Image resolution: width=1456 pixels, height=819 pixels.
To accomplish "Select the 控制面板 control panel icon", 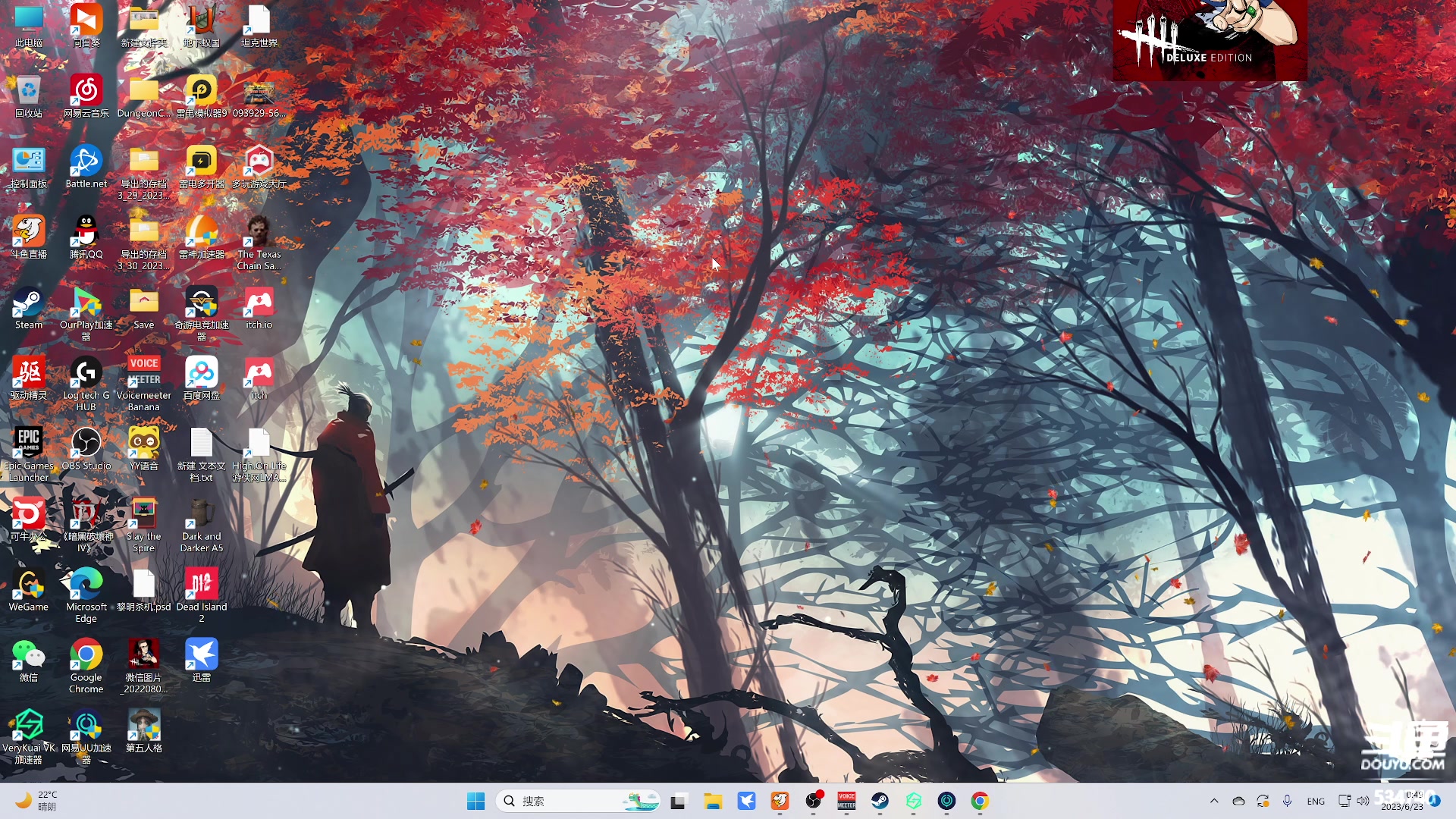I will click(x=29, y=168).
